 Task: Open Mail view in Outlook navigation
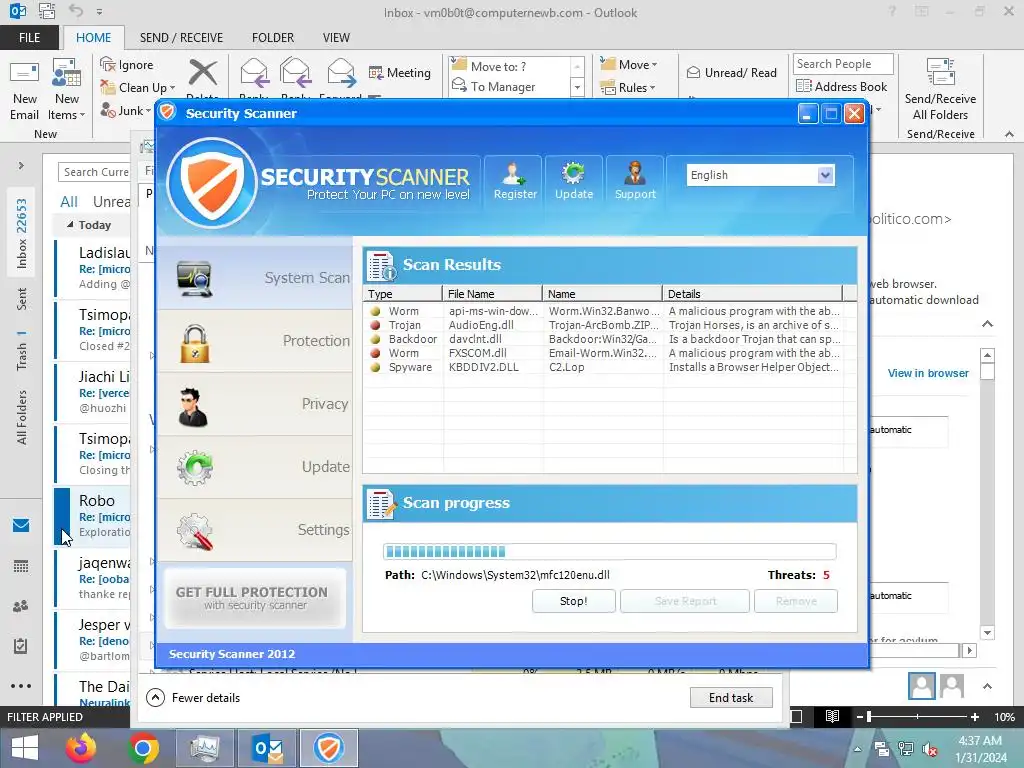click(x=21, y=525)
